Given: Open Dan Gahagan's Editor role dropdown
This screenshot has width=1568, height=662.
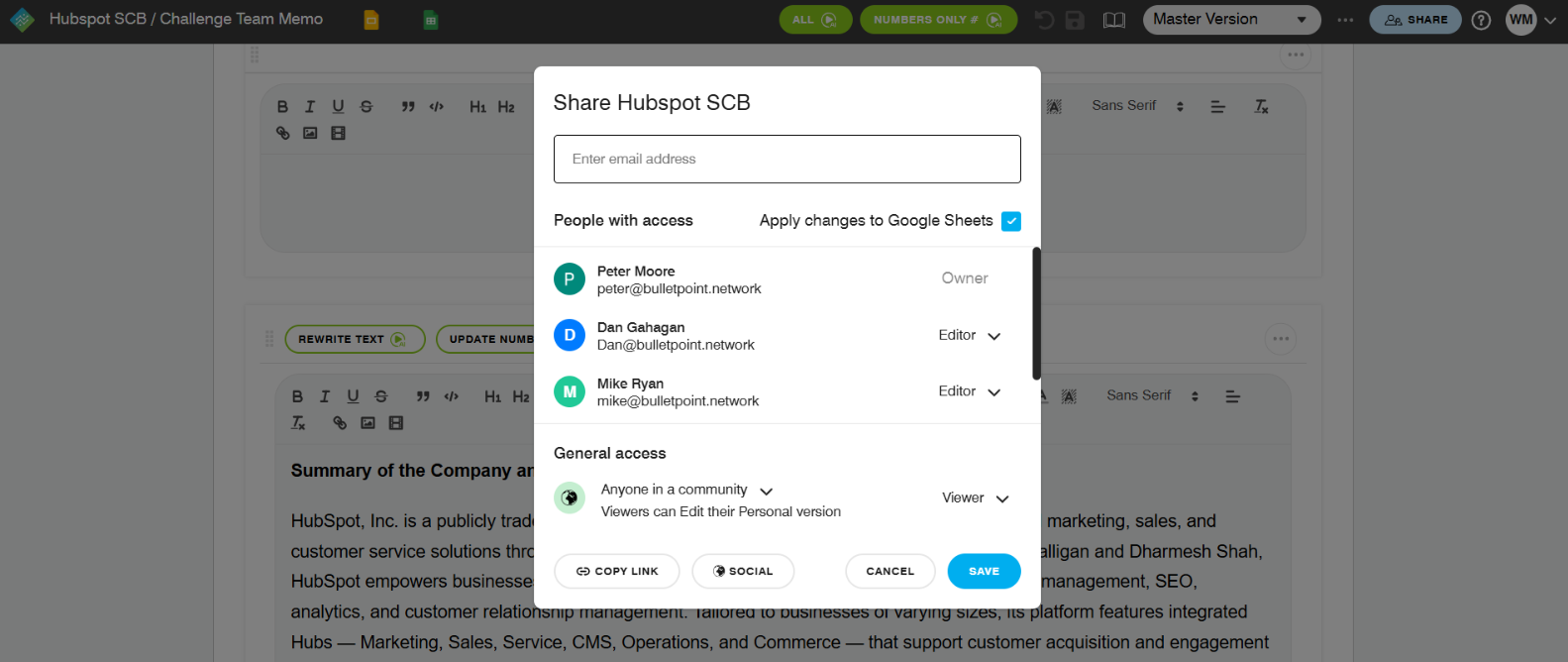Looking at the screenshot, I should point(970,335).
